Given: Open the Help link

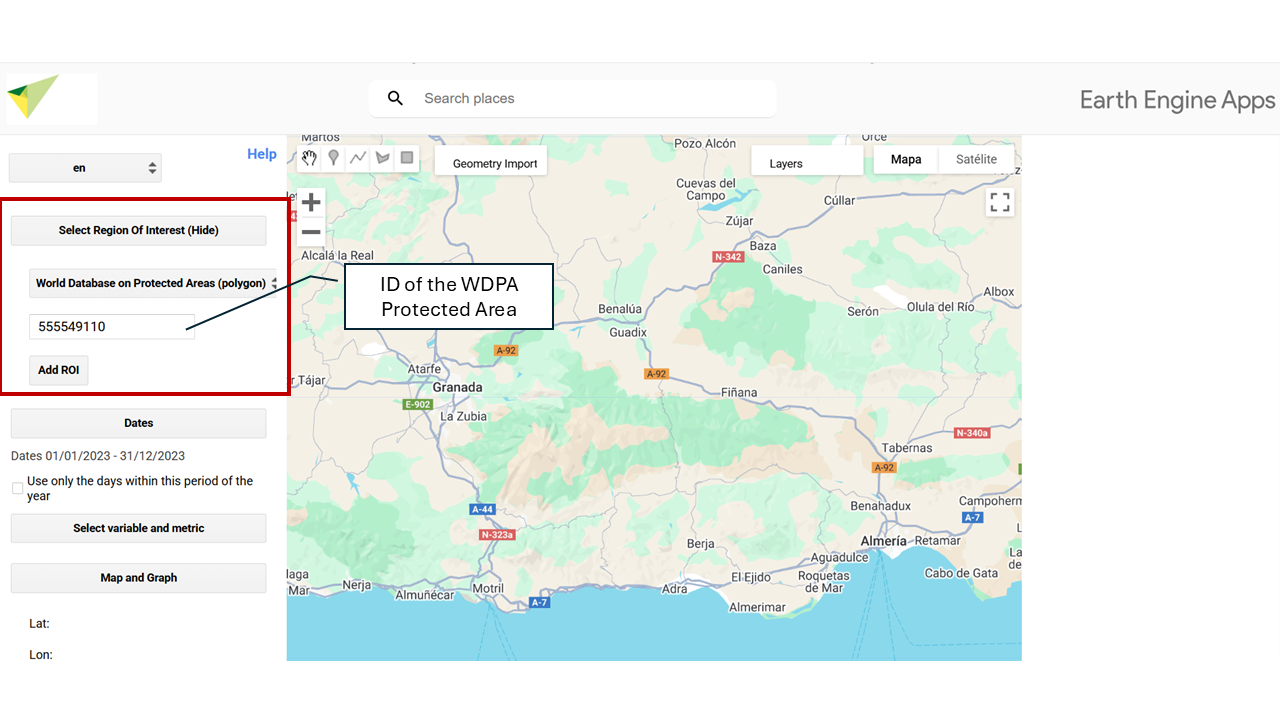Looking at the screenshot, I should [262, 154].
